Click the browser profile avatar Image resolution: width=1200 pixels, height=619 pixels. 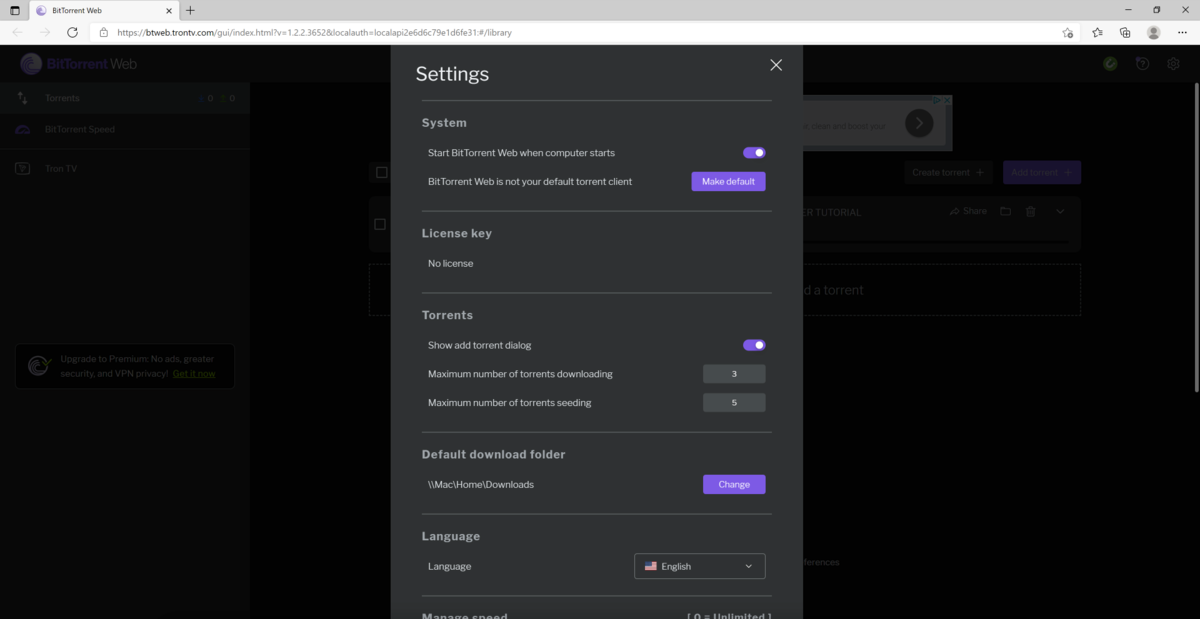click(x=1154, y=32)
